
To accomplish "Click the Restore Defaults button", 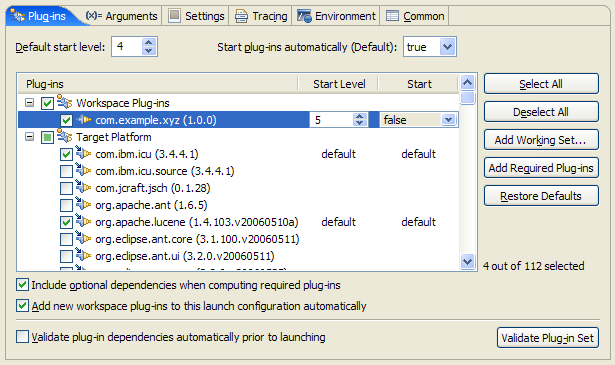I will pyautogui.click(x=541, y=196).
